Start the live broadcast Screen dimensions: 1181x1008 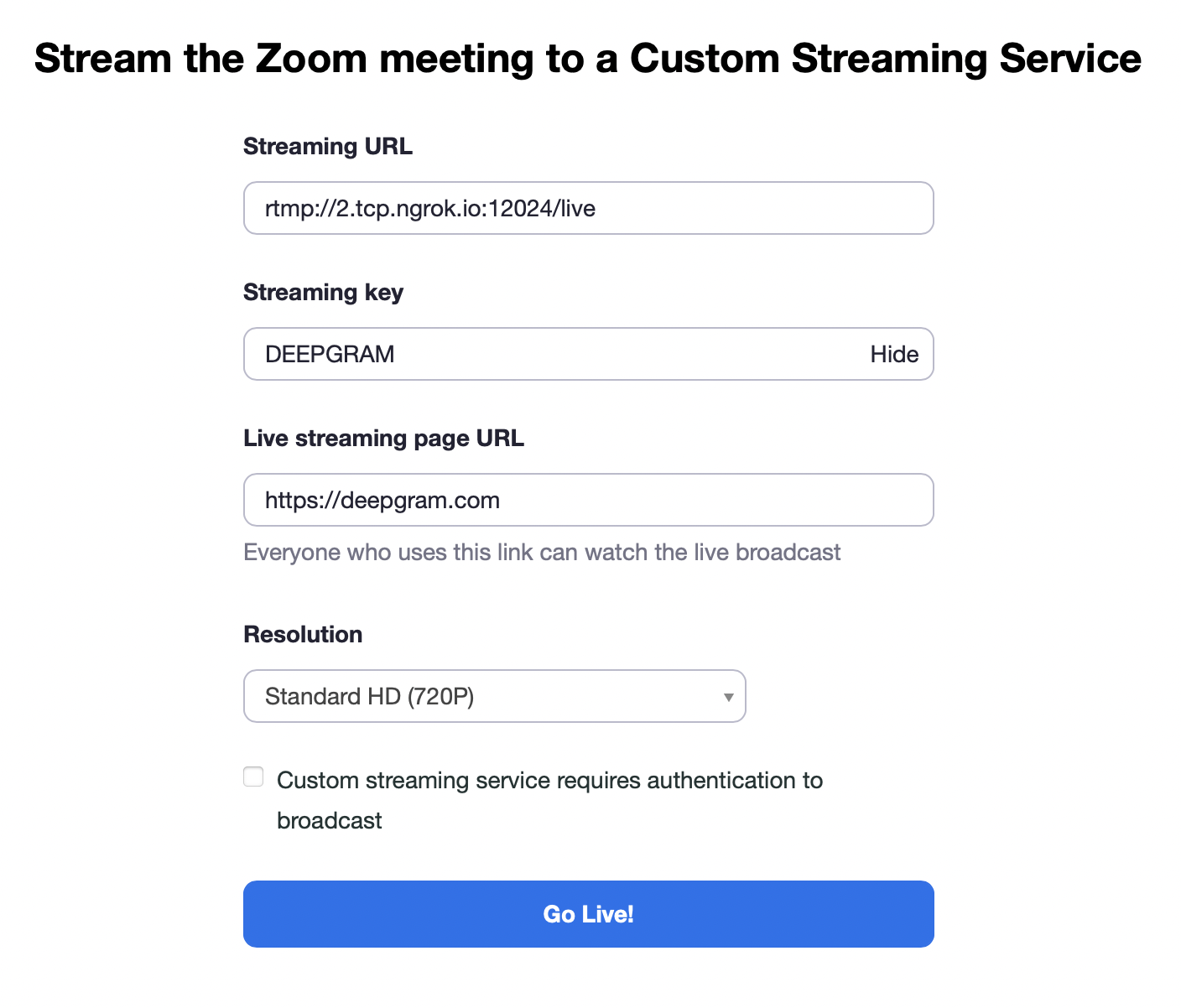(588, 914)
